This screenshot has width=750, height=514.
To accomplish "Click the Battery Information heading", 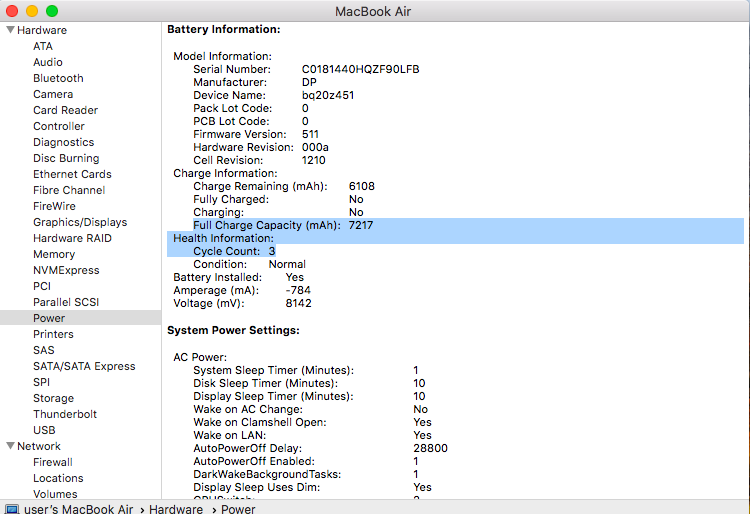I will [223, 29].
